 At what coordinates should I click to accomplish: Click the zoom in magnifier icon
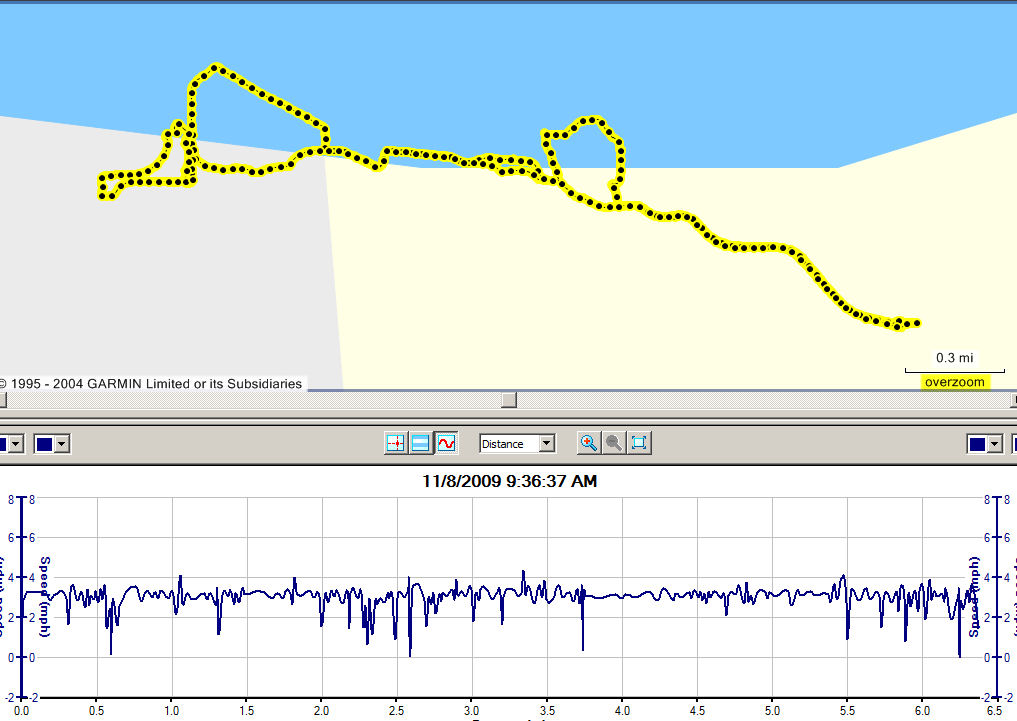pos(589,443)
